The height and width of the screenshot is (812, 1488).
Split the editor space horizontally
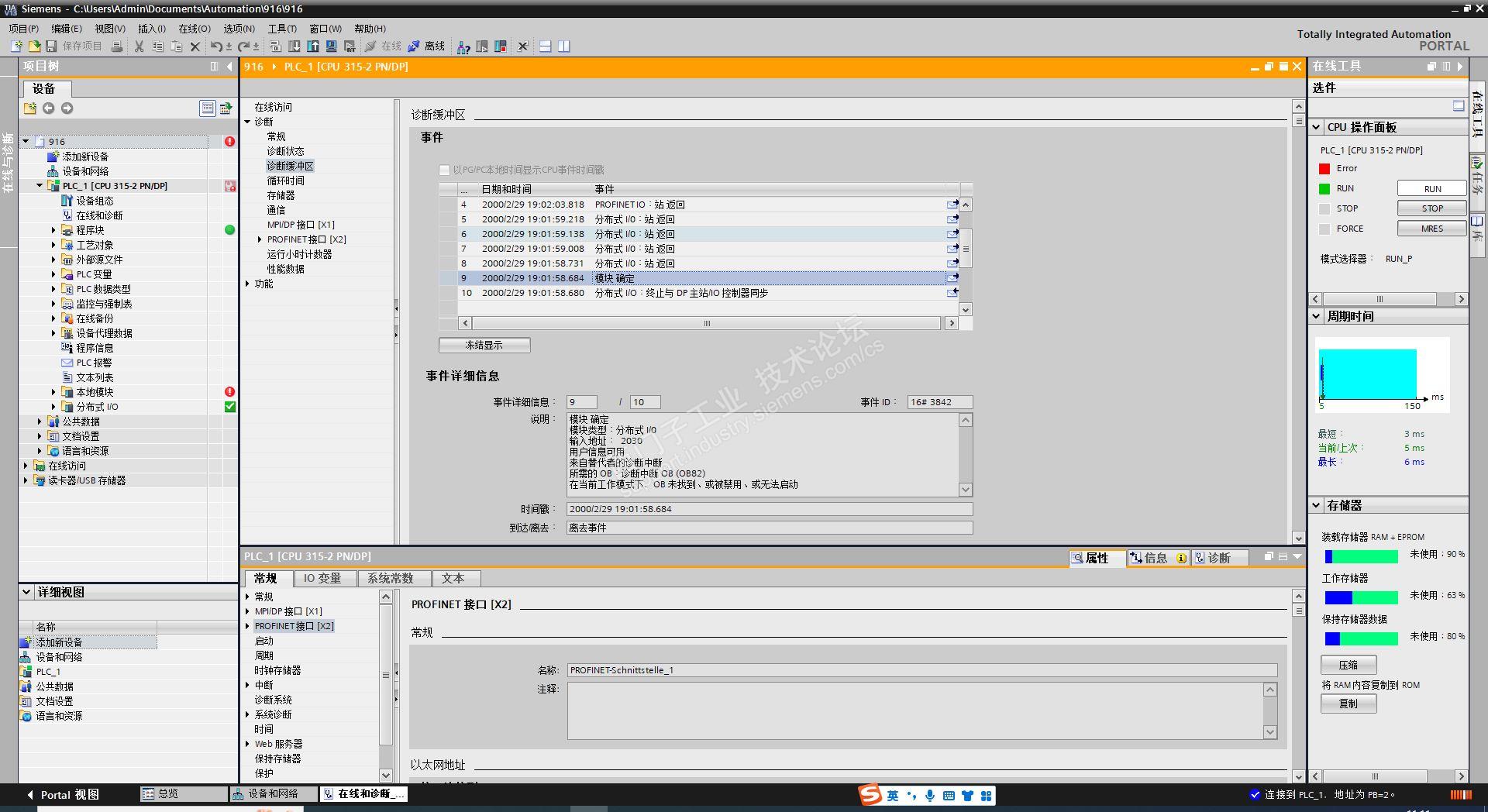[x=546, y=46]
